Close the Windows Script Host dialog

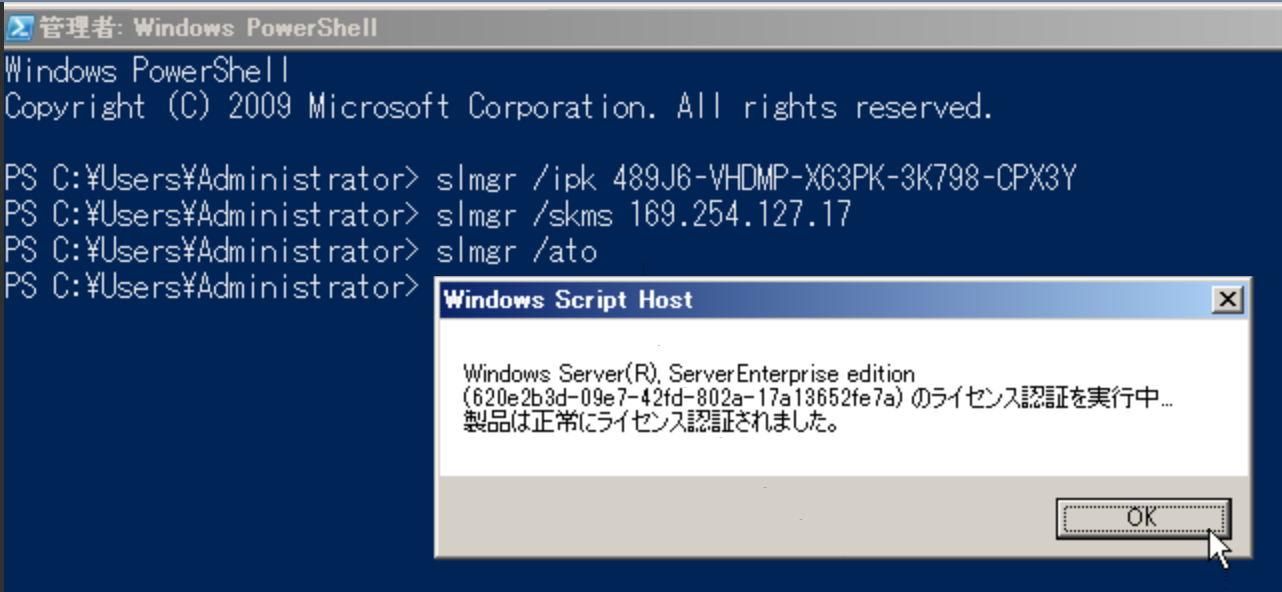point(1226,299)
